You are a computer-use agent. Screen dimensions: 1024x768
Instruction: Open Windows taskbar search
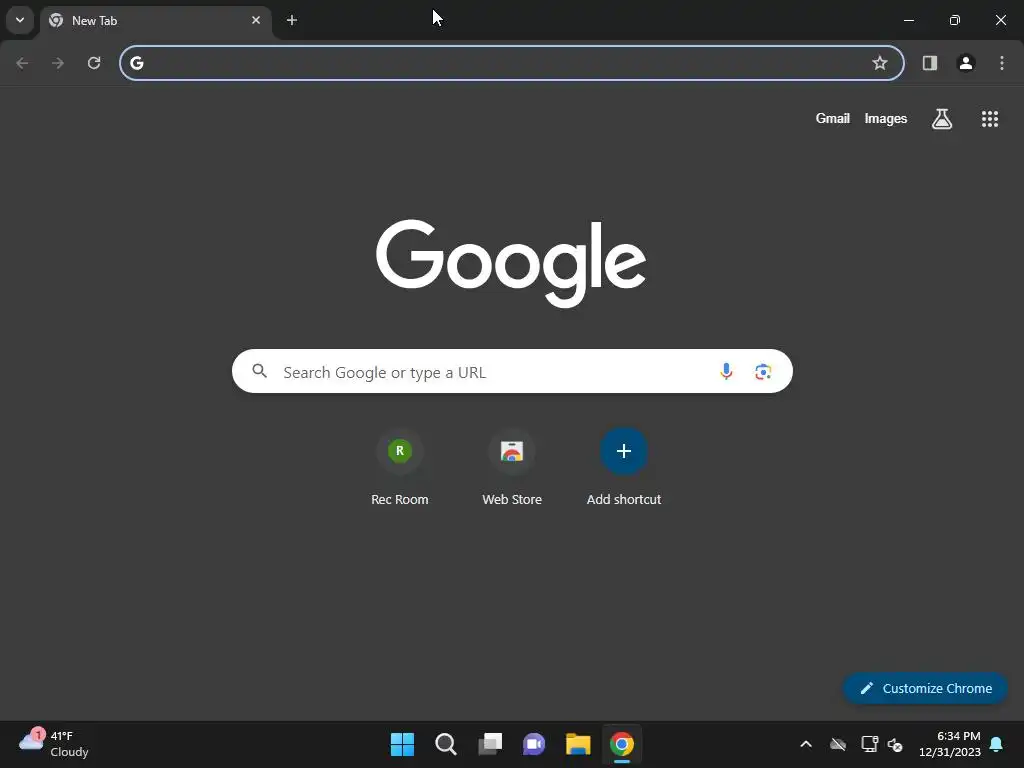click(x=446, y=744)
